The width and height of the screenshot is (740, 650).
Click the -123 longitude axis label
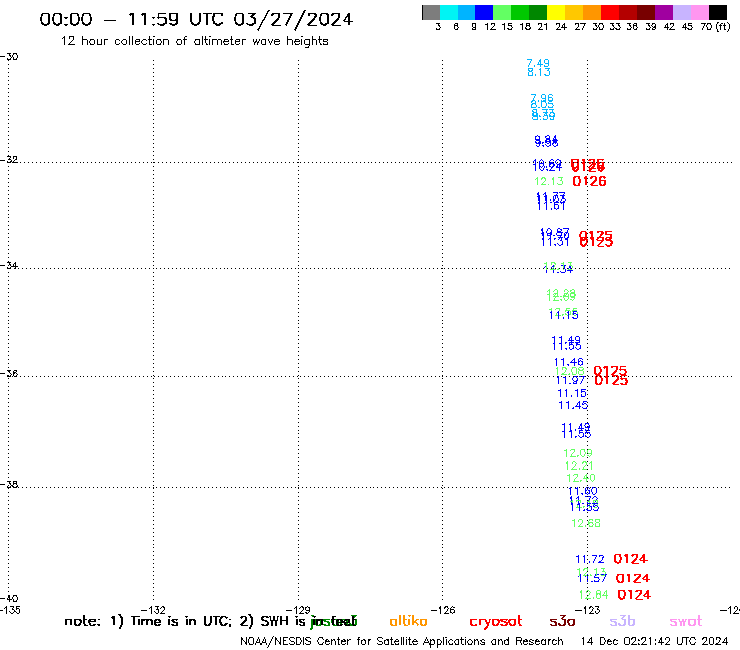click(588, 610)
